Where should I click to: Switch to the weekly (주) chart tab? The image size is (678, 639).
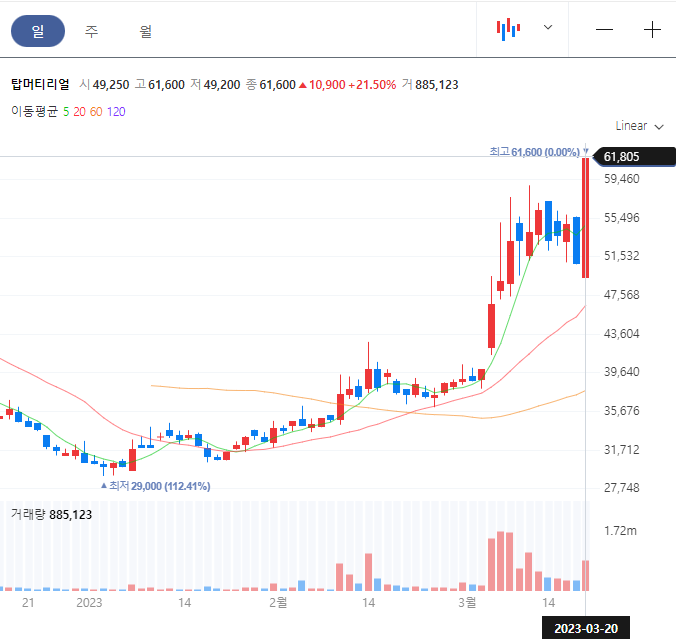click(91, 31)
